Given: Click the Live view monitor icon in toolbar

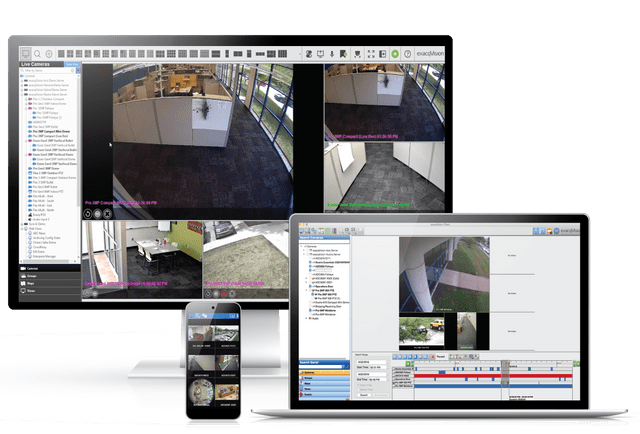Looking at the screenshot, I should coord(25,52).
